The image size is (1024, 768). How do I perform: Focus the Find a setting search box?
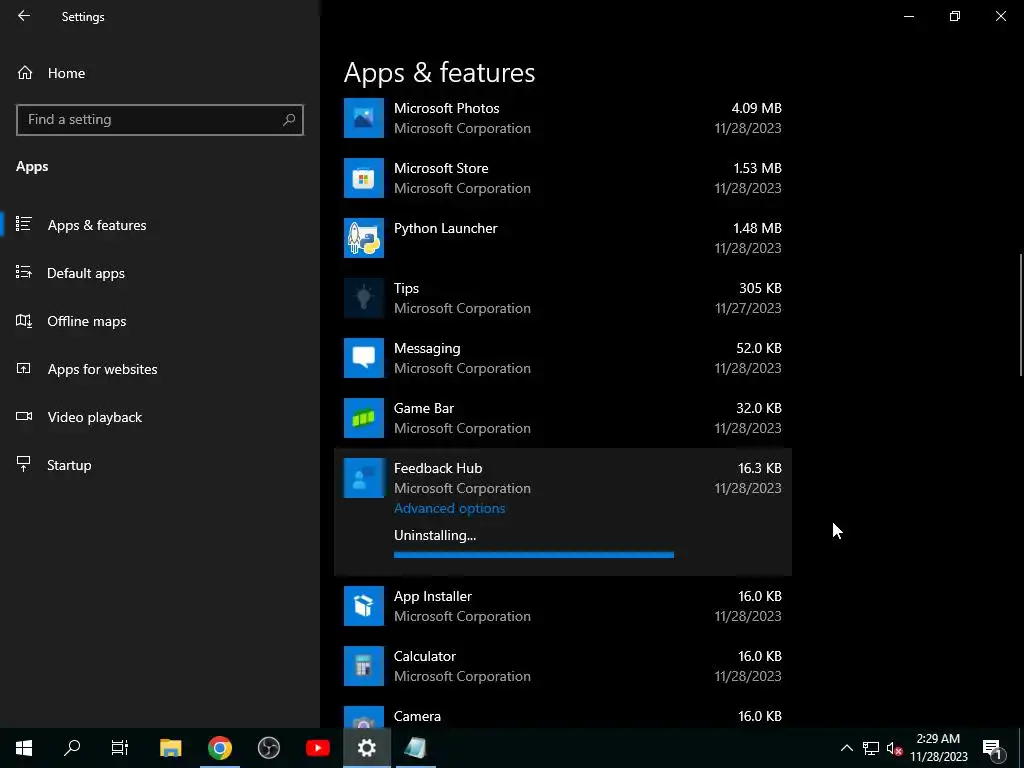(x=160, y=120)
